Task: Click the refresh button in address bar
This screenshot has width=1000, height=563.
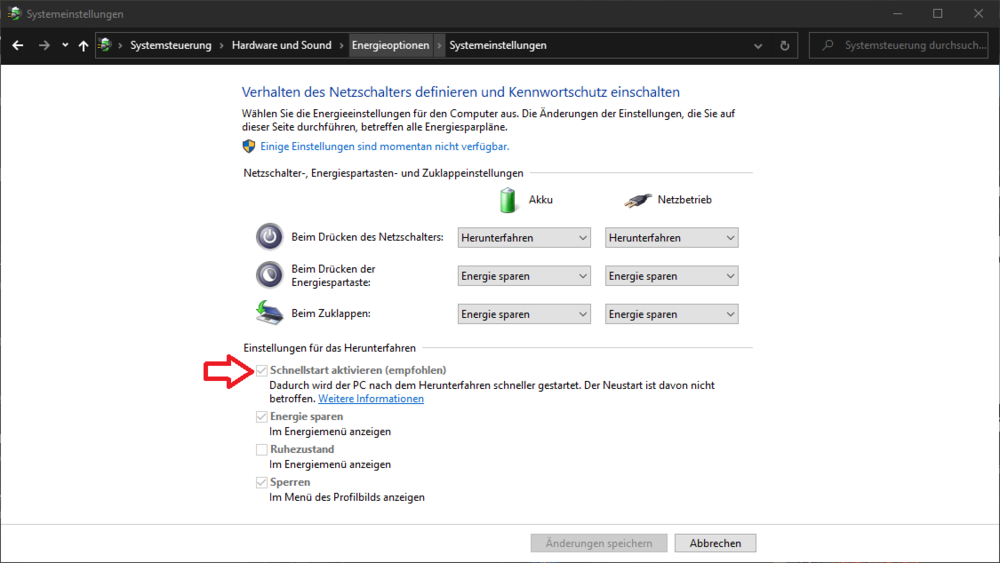Action: [785, 45]
